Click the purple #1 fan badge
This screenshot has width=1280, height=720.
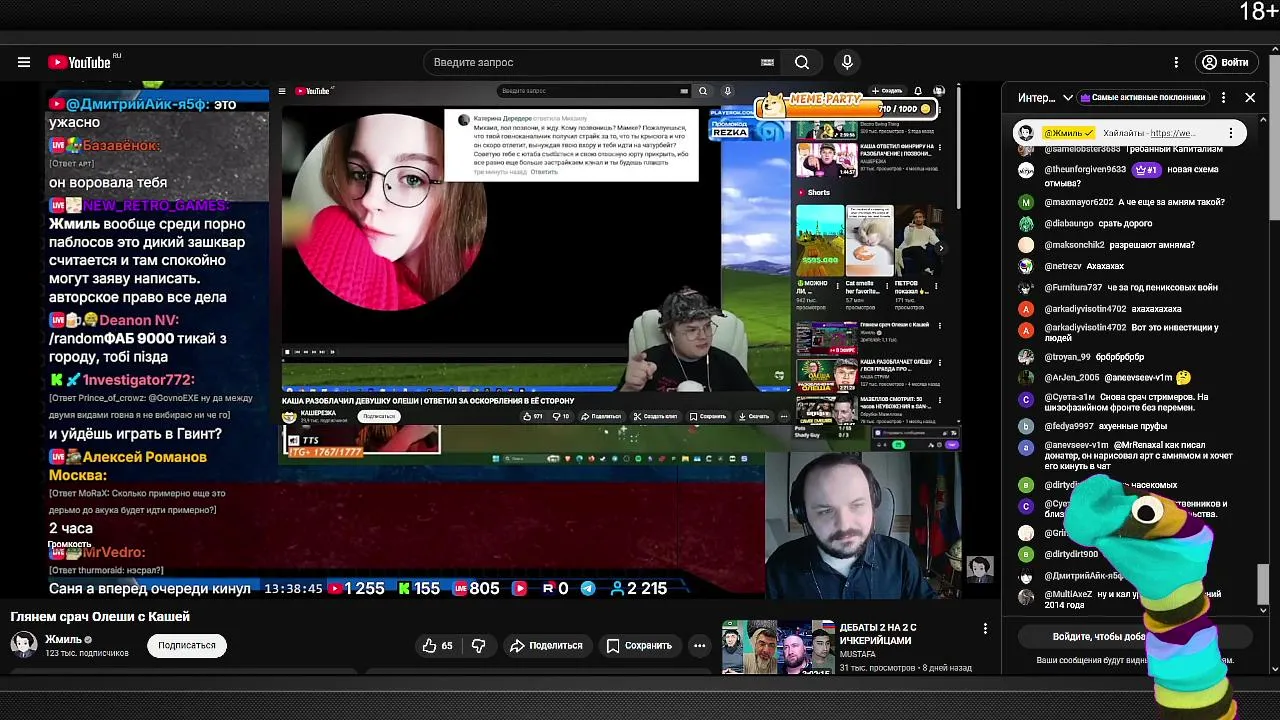pyautogui.click(x=1146, y=170)
